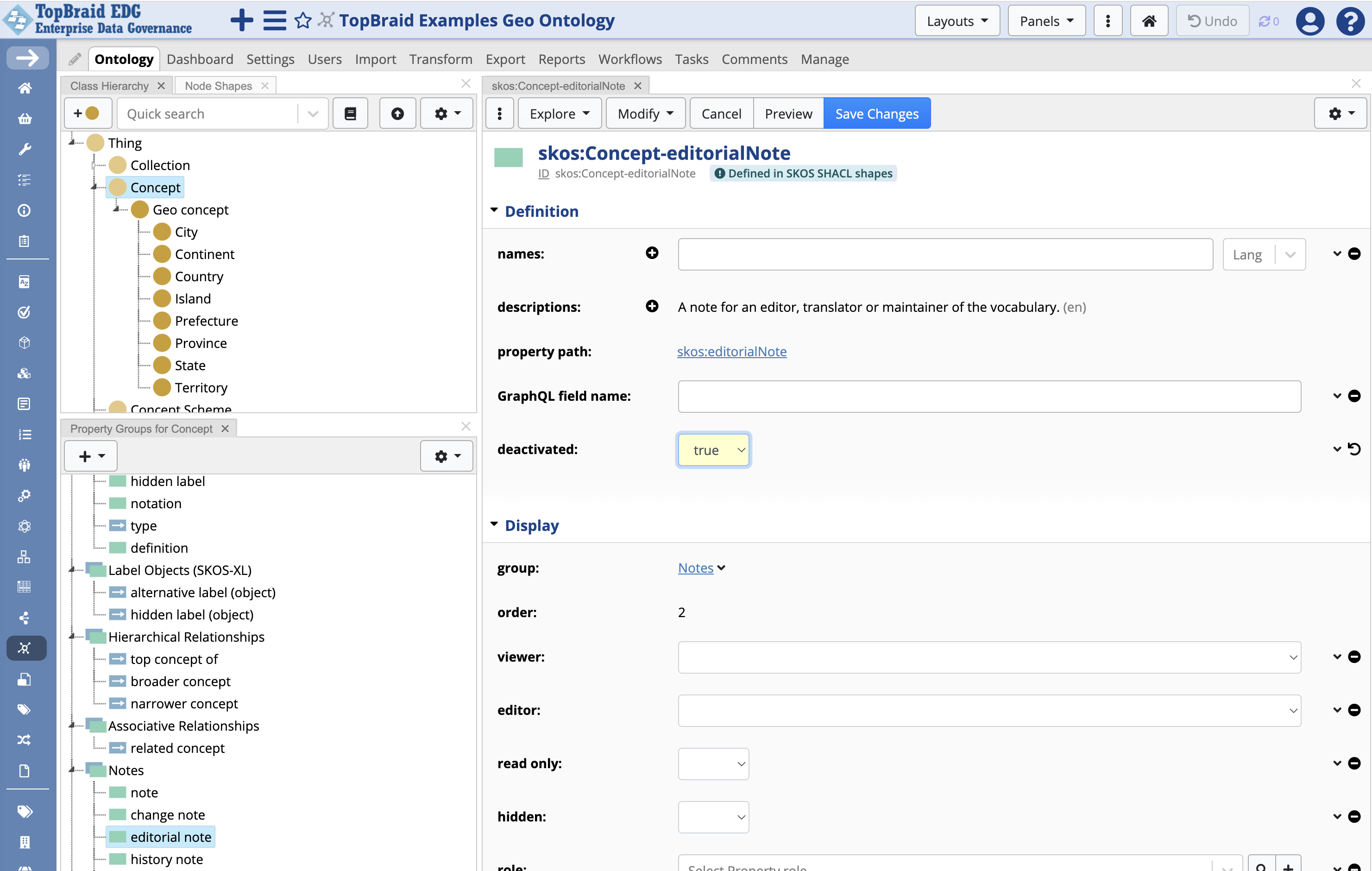Open the hidden select box

tap(713, 817)
